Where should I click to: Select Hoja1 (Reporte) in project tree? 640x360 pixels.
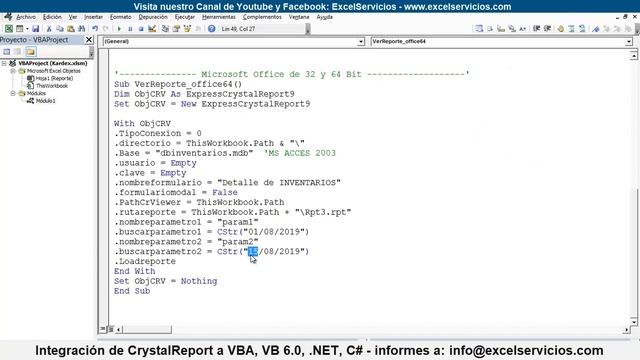(x=54, y=78)
